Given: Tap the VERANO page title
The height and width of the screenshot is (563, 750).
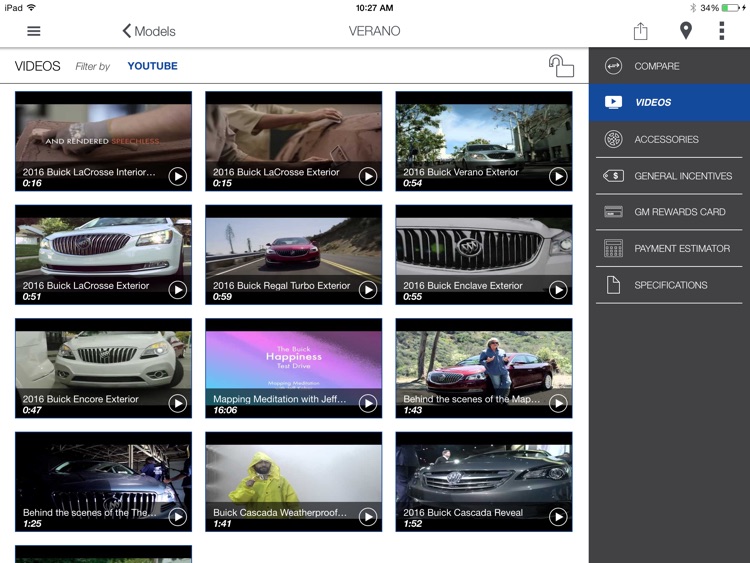Looking at the screenshot, I should pyautogui.click(x=375, y=31).
